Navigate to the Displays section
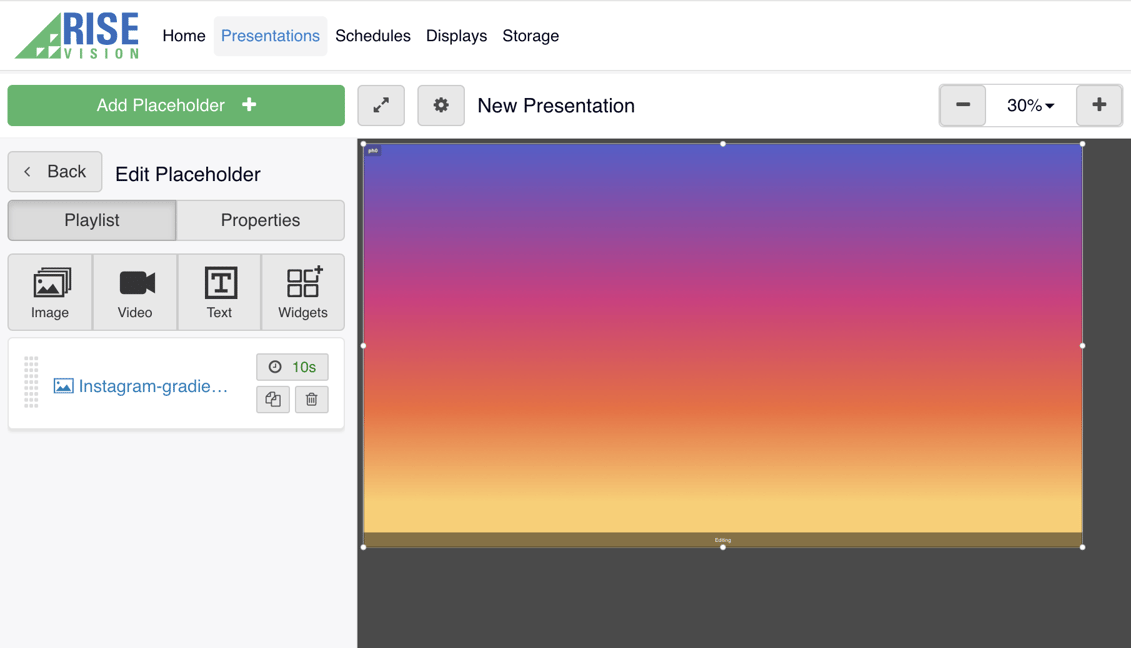The image size is (1131, 648). tap(456, 35)
